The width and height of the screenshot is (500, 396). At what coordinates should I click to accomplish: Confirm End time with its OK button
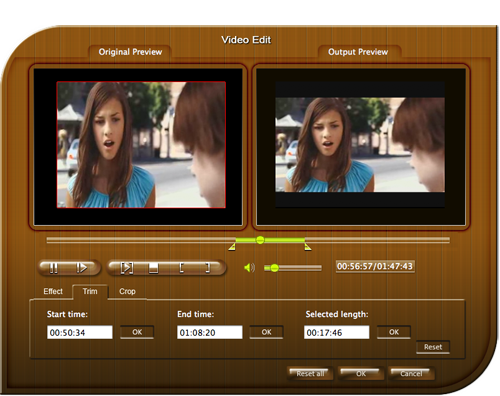pyautogui.click(x=266, y=332)
